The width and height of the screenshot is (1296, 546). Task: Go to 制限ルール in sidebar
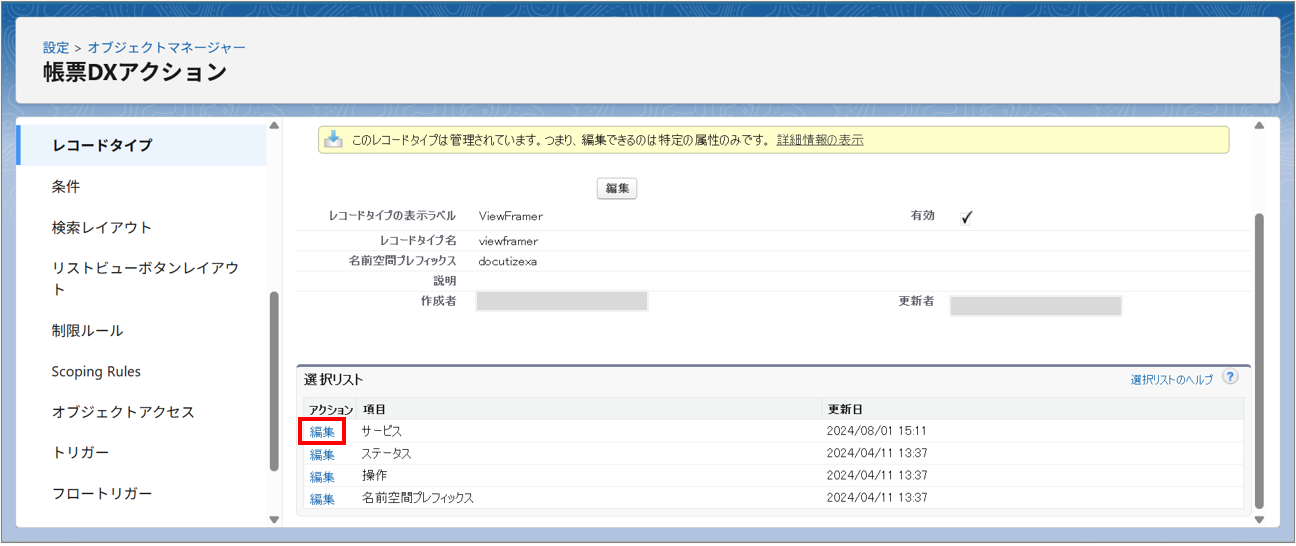pyautogui.click(x=88, y=331)
